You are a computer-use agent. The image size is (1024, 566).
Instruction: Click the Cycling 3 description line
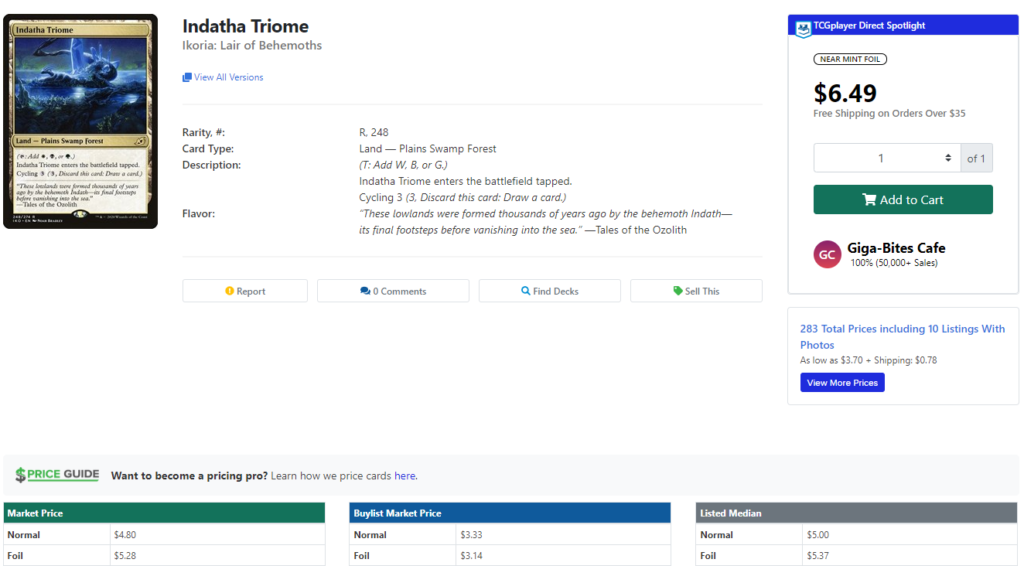pos(462,197)
